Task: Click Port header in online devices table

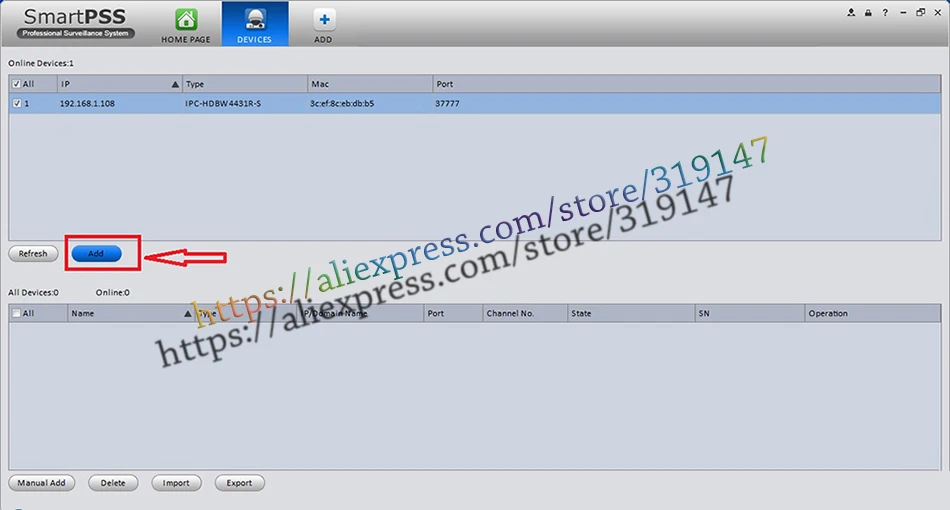Action: click(x=686, y=84)
